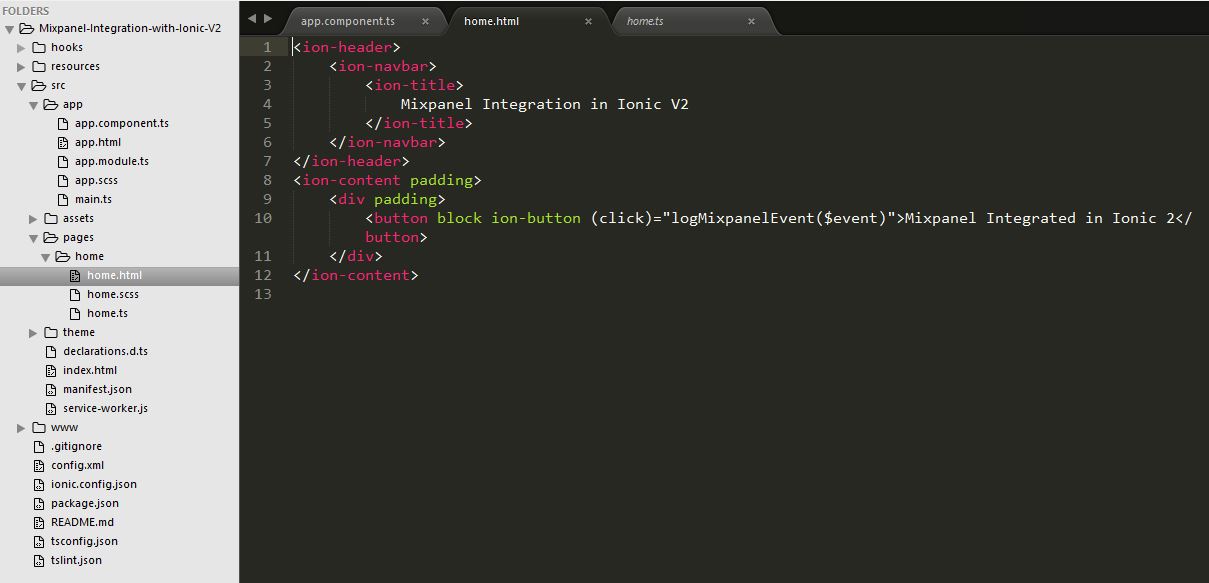Close the home.ts tab
The width and height of the screenshot is (1209, 583).
pos(751,20)
